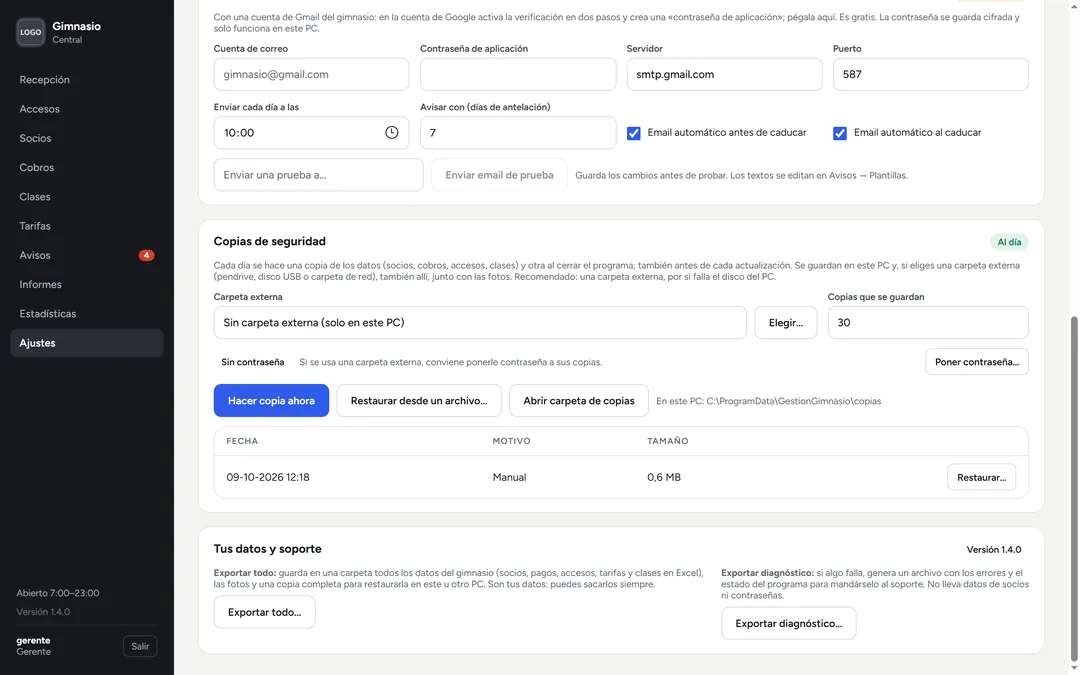Focus the Enviar una prueba a... field
Screen dimensions: 1080x675
[x=318, y=175]
